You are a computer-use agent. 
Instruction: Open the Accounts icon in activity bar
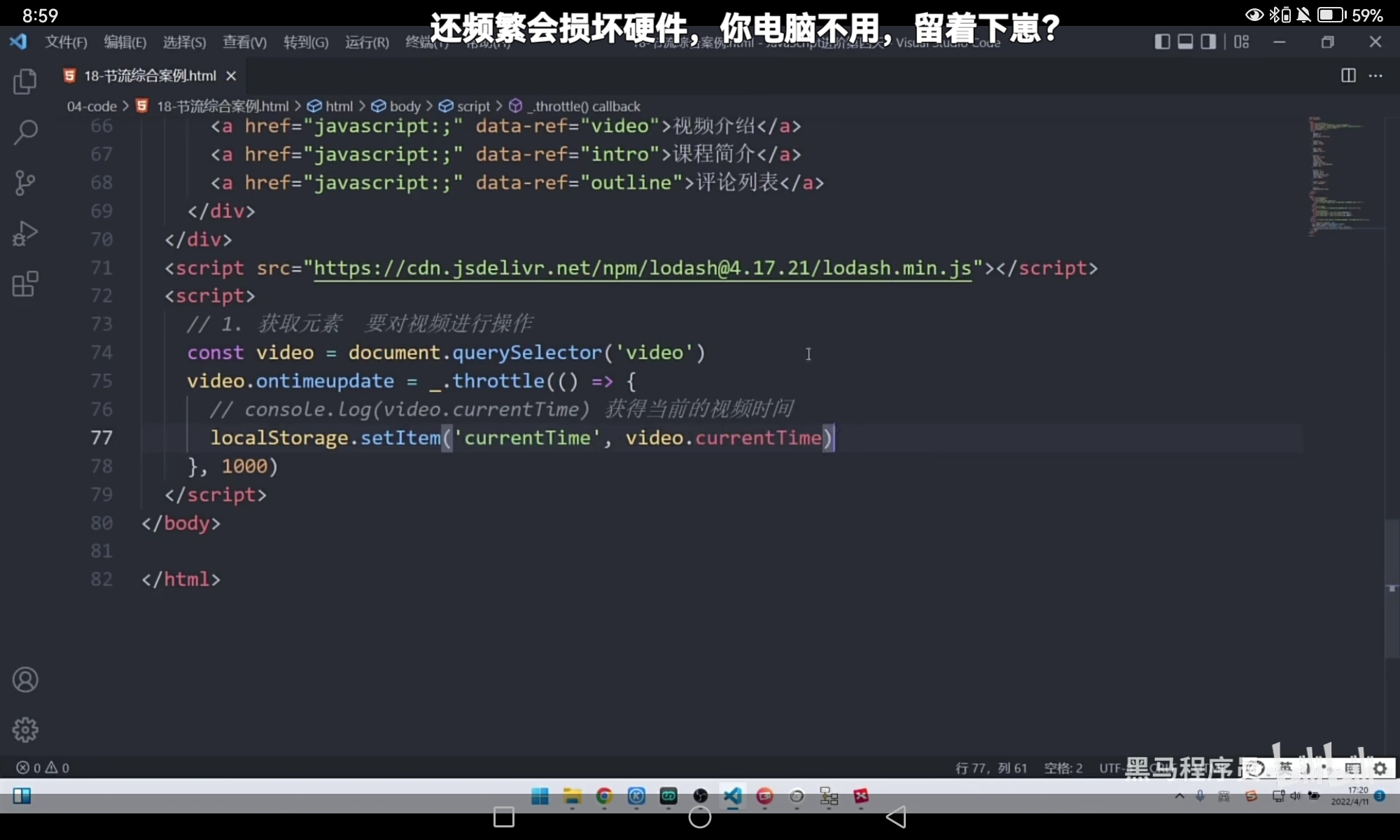pyautogui.click(x=25, y=680)
